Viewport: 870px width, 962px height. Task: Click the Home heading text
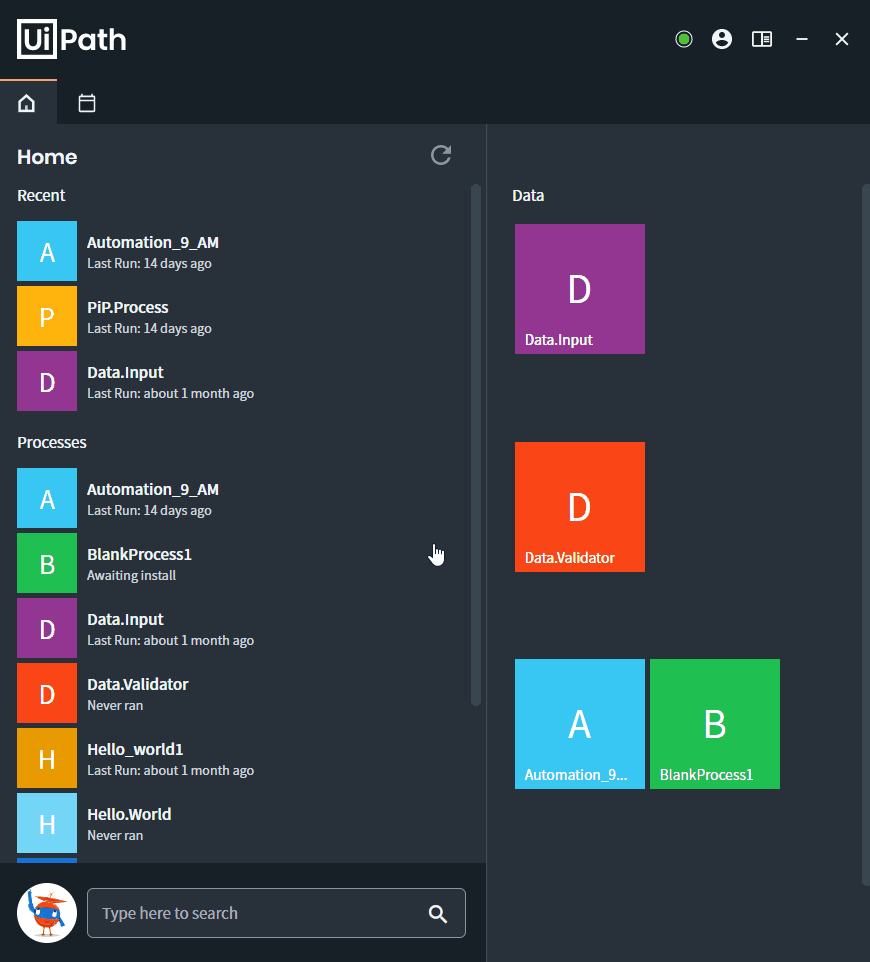(47, 157)
